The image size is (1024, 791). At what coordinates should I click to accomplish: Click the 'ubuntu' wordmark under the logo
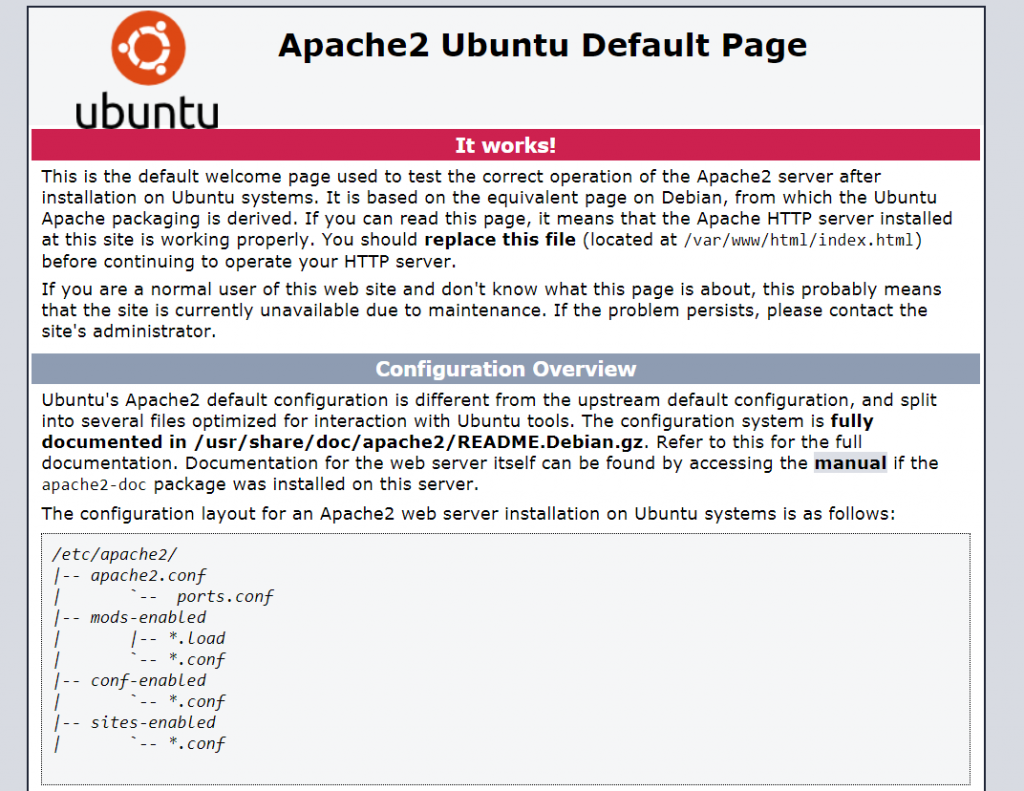coord(148,111)
